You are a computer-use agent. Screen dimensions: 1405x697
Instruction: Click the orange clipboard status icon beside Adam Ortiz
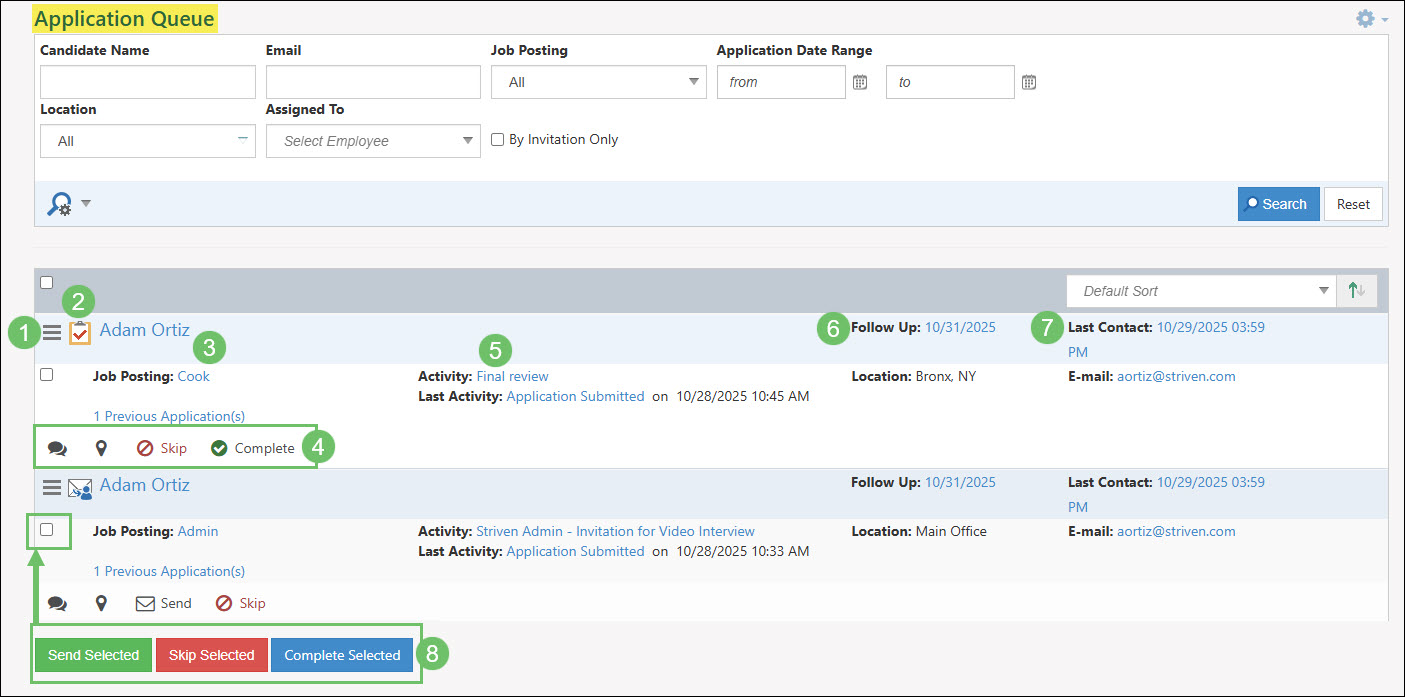point(79,333)
